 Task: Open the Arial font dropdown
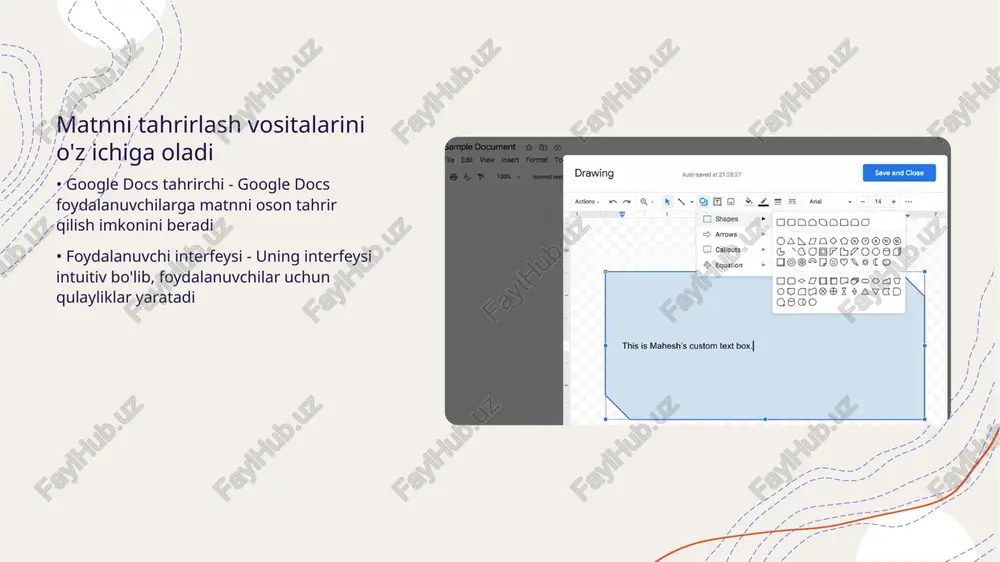pos(830,202)
